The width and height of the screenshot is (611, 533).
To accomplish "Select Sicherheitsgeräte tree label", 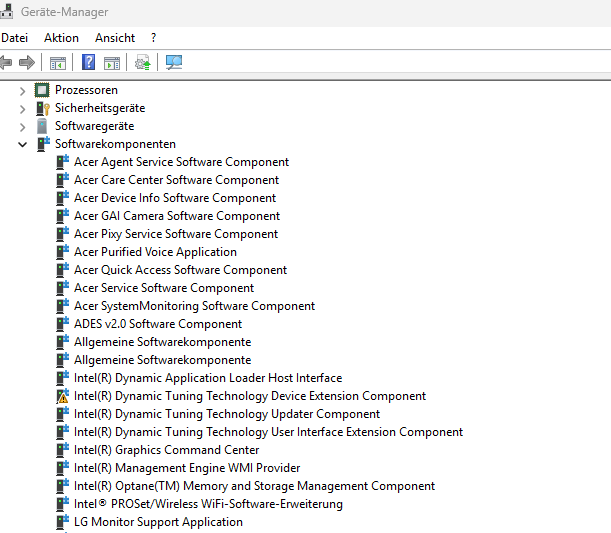I will (100, 108).
